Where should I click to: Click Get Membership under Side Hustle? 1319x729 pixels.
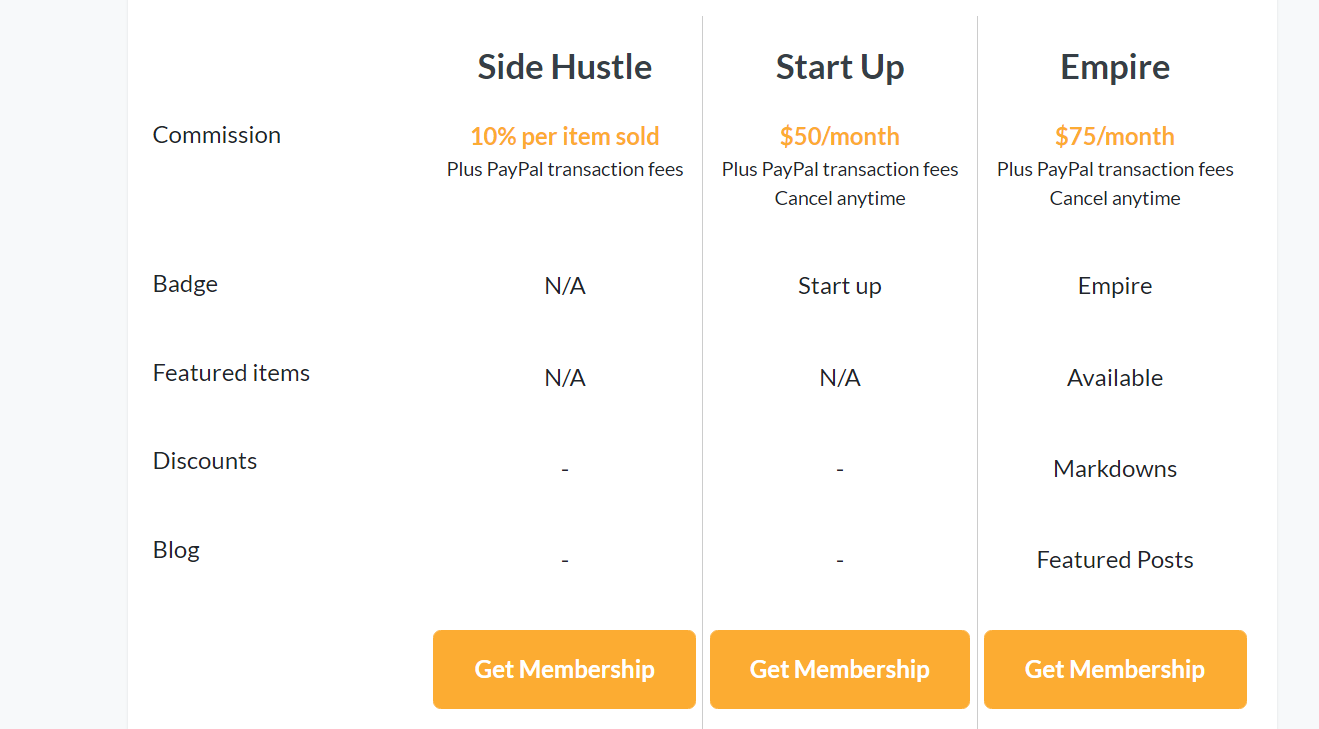(x=564, y=669)
